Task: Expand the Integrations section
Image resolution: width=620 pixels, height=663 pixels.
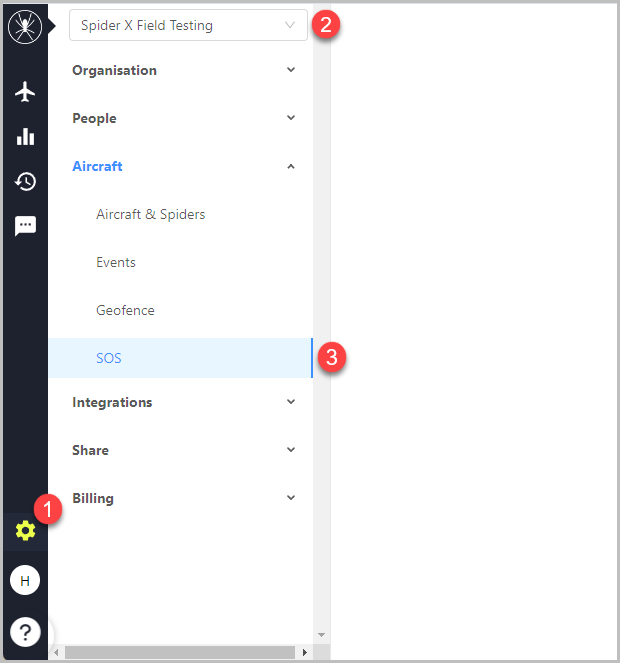Action: click(183, 402)
